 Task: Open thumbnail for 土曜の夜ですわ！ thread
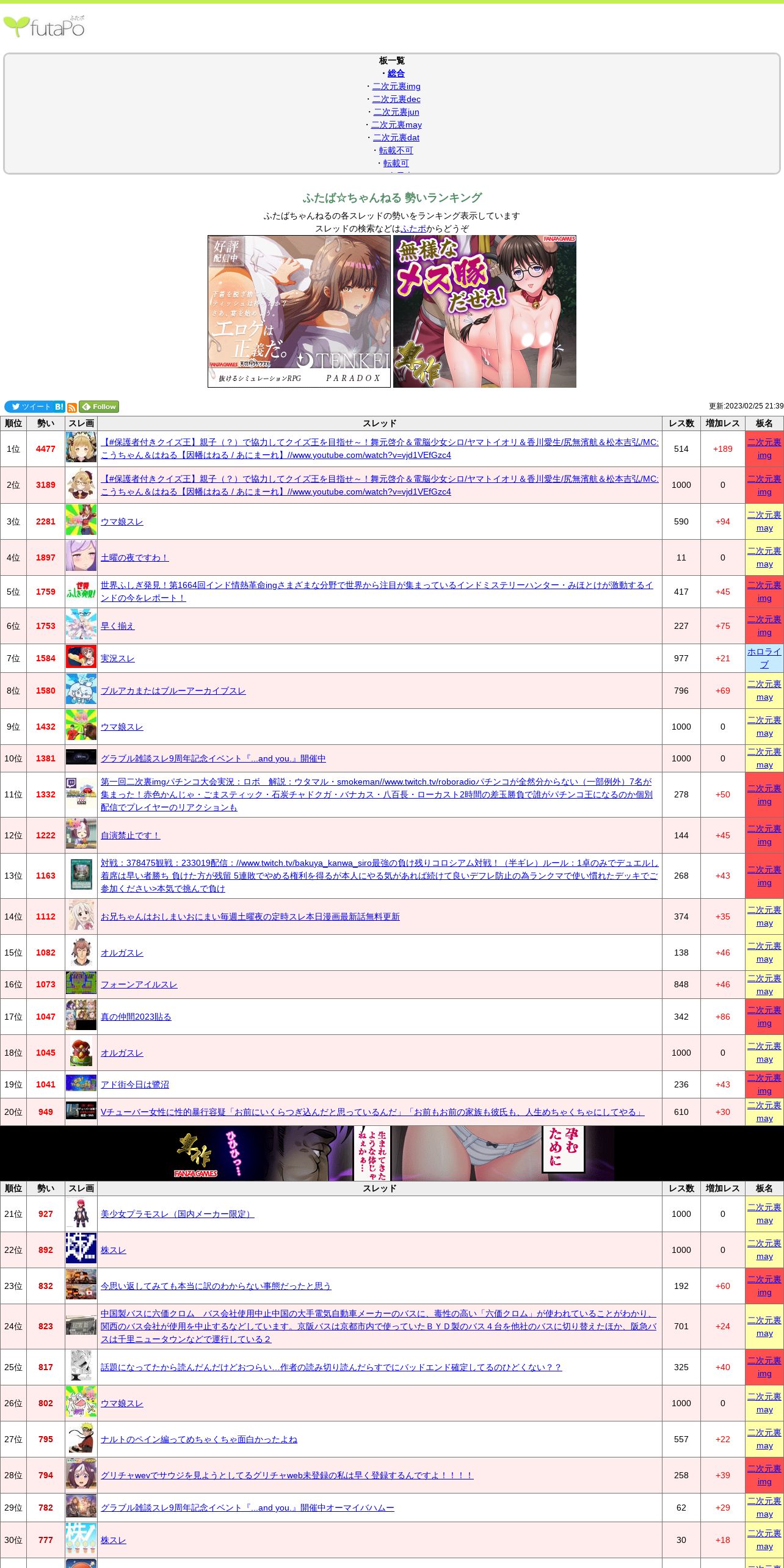click(x=81, y=557)
